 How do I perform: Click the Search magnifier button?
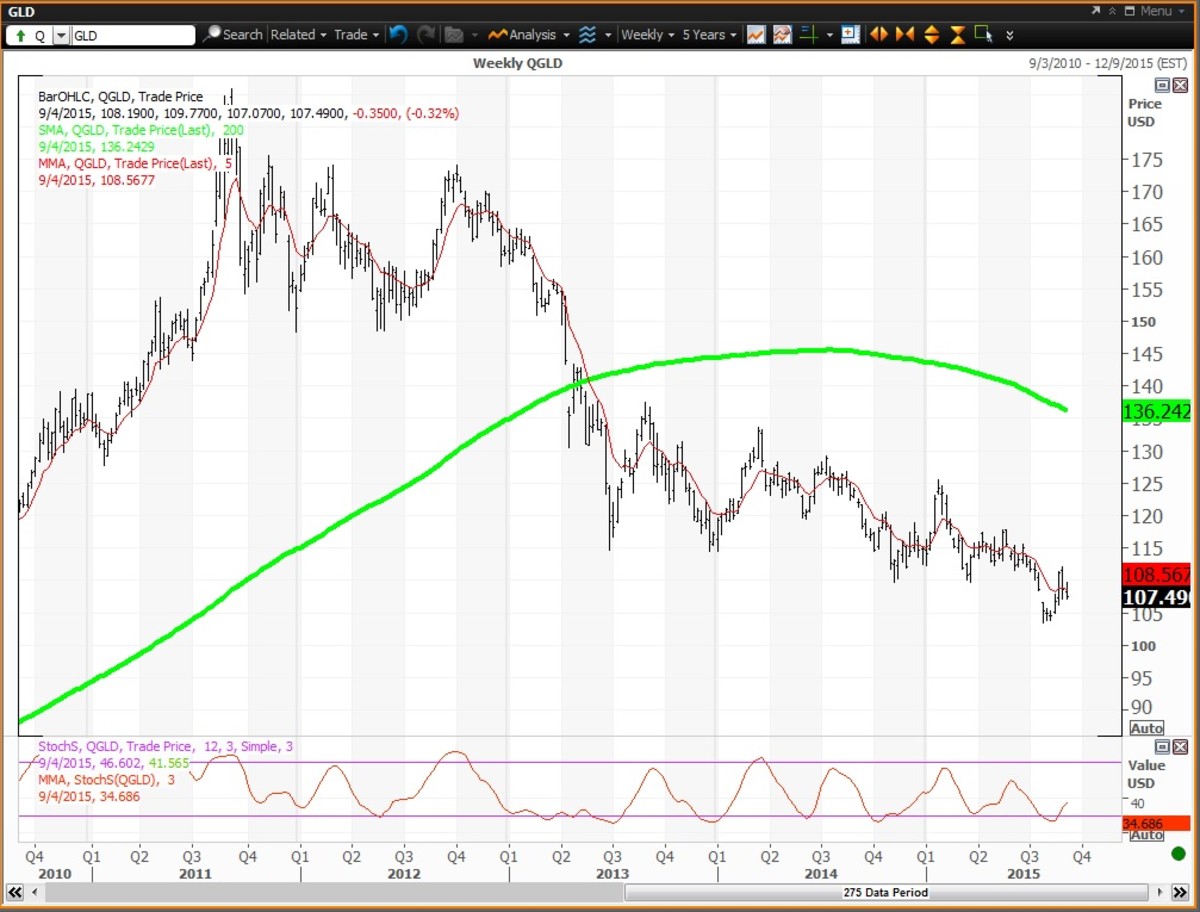click(232, 34)
